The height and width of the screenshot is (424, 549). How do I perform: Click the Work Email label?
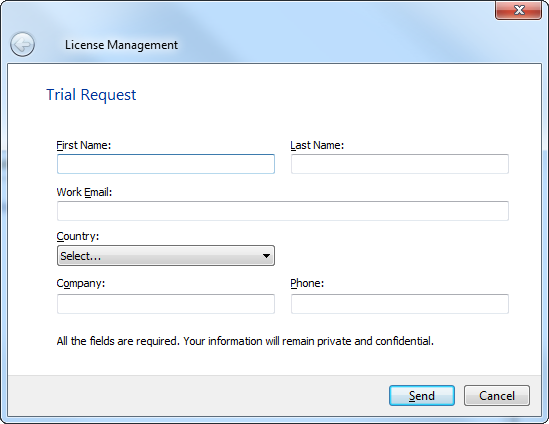(x=84, y=192)
